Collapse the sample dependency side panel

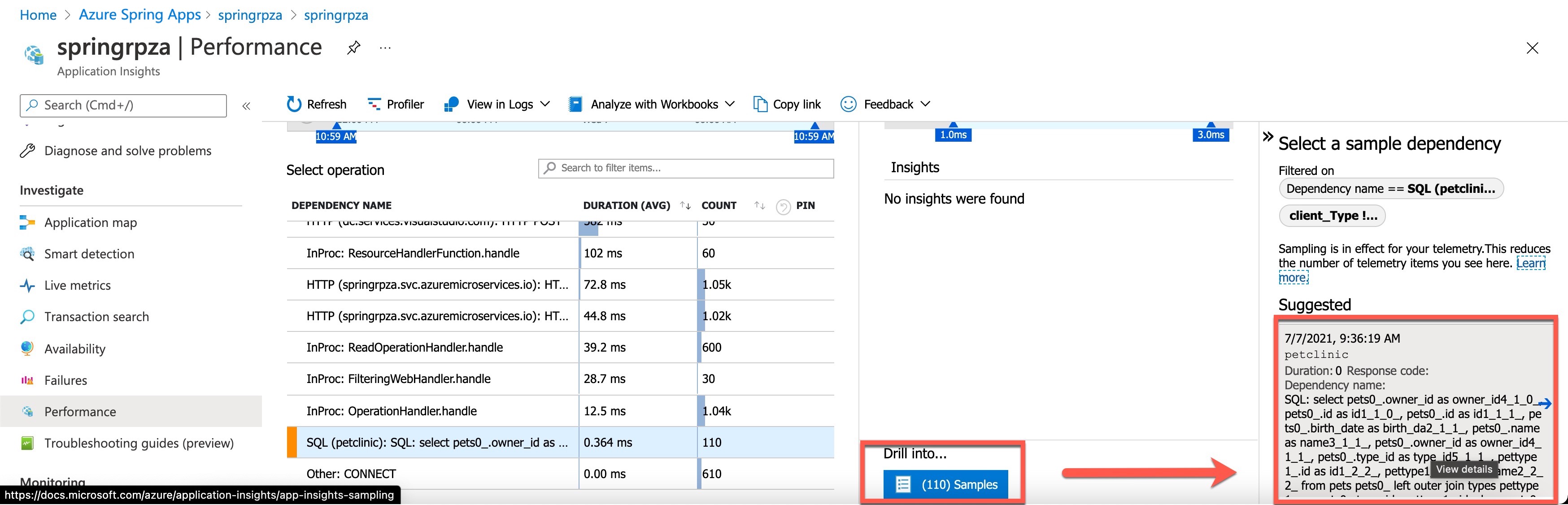coord(1268,137)
